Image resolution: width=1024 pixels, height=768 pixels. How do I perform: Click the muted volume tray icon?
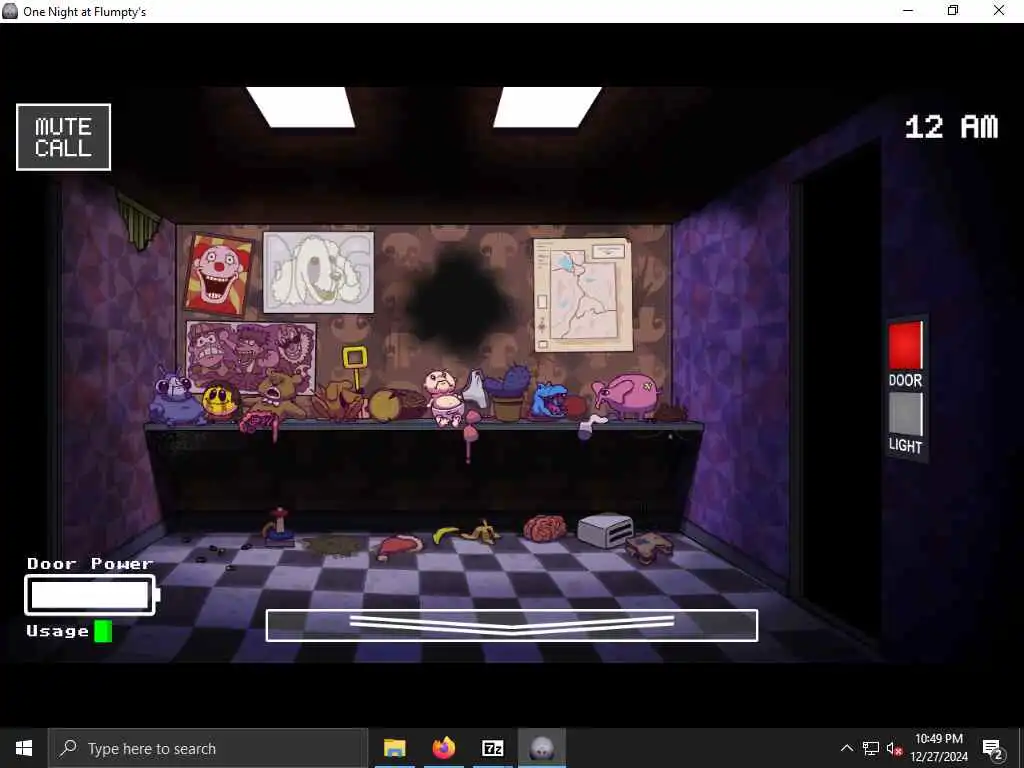tap(895, 748)
